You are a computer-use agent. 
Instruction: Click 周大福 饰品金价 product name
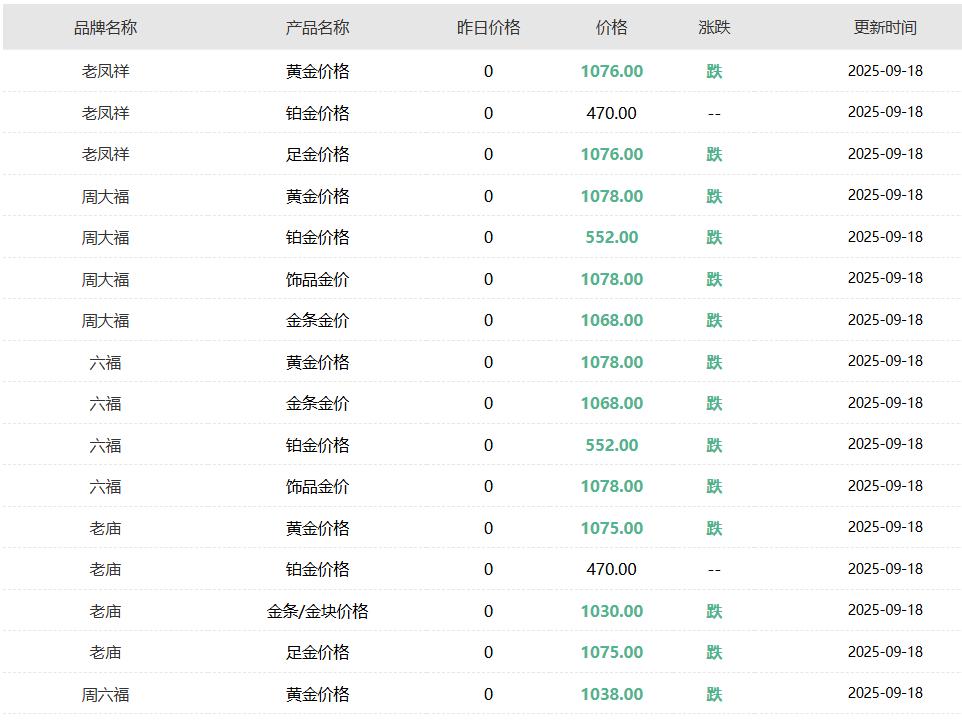(317, 279)
